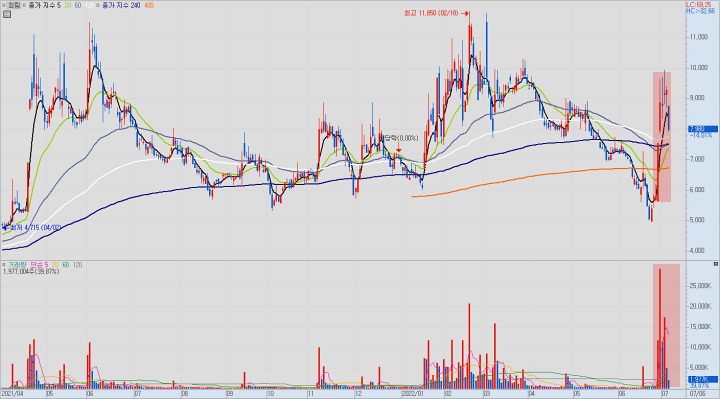The height and width of the screenshot is (399, 720).
Task: Click the small square icon atop the volume panel
Action: point(715,264)
